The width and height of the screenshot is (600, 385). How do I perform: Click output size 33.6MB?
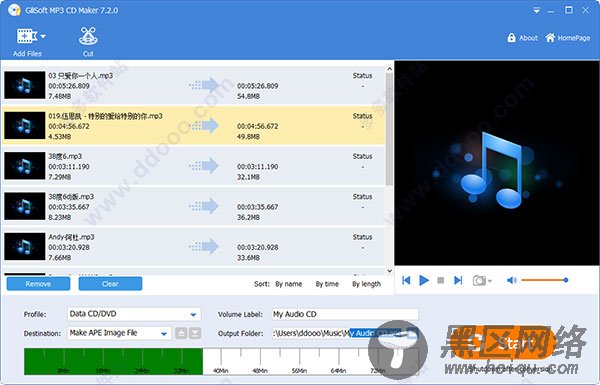pos(248,258)
